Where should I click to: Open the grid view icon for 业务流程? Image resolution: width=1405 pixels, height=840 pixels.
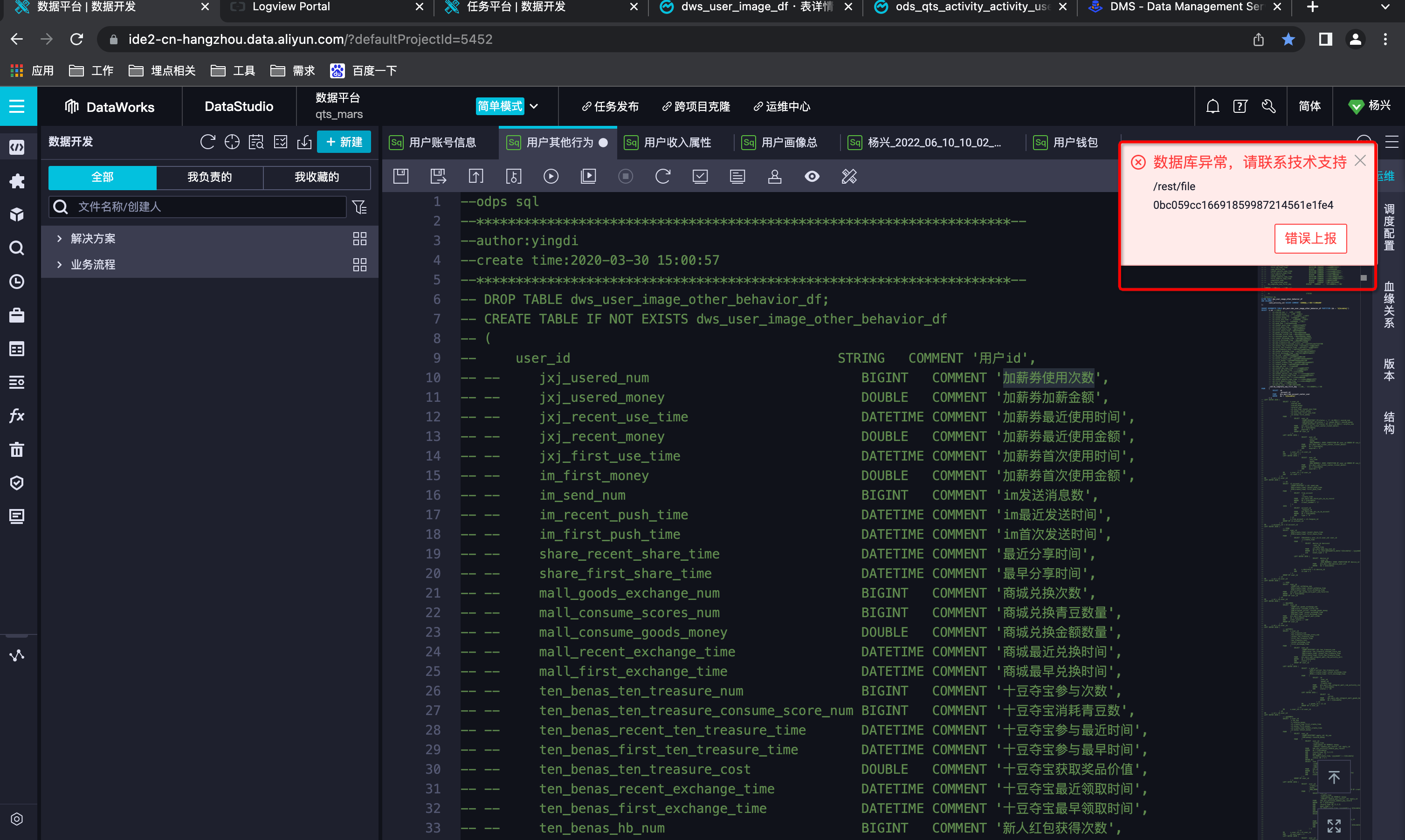click(359, 264)
